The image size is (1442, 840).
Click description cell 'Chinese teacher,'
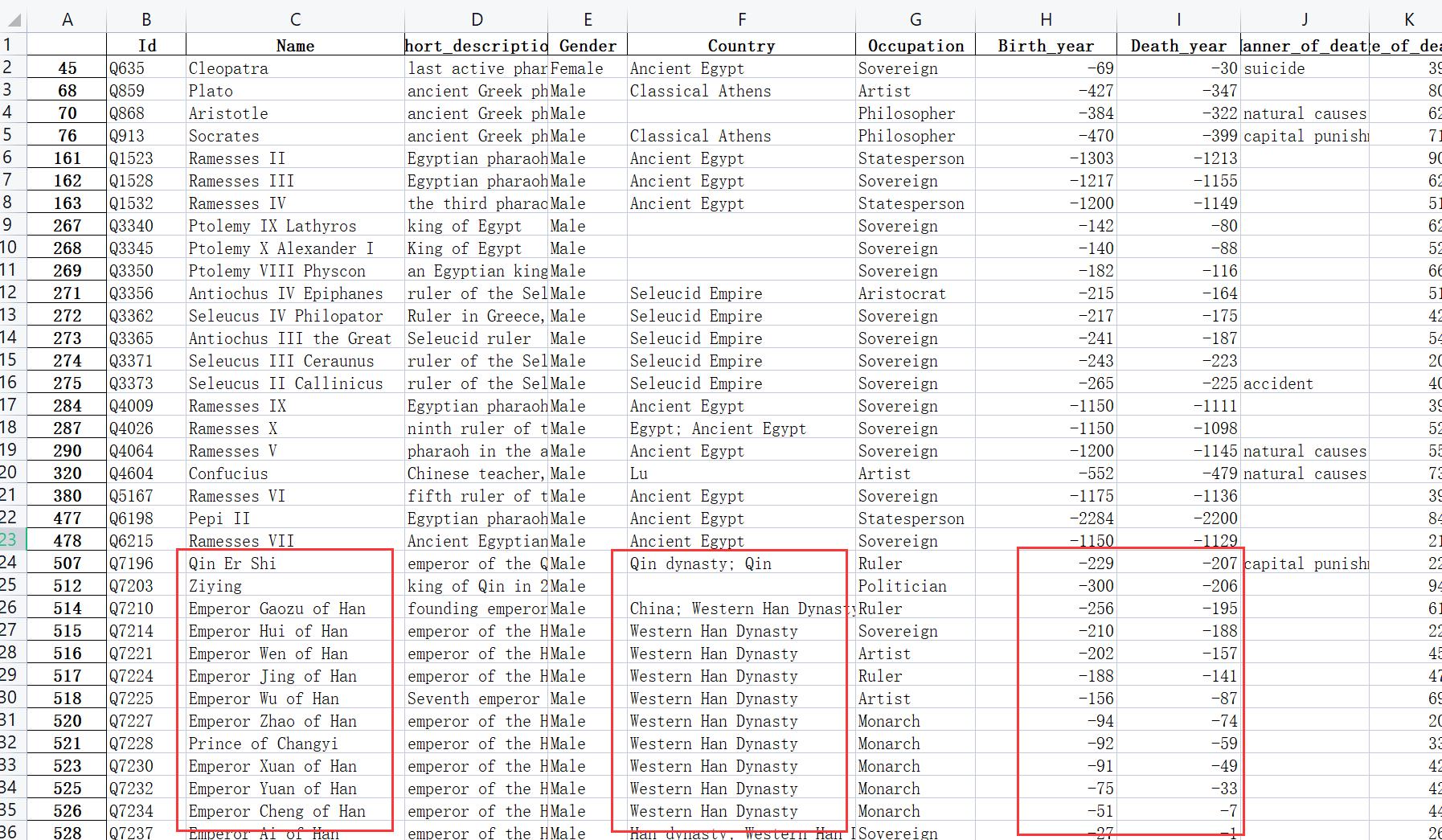pos(477,473)
